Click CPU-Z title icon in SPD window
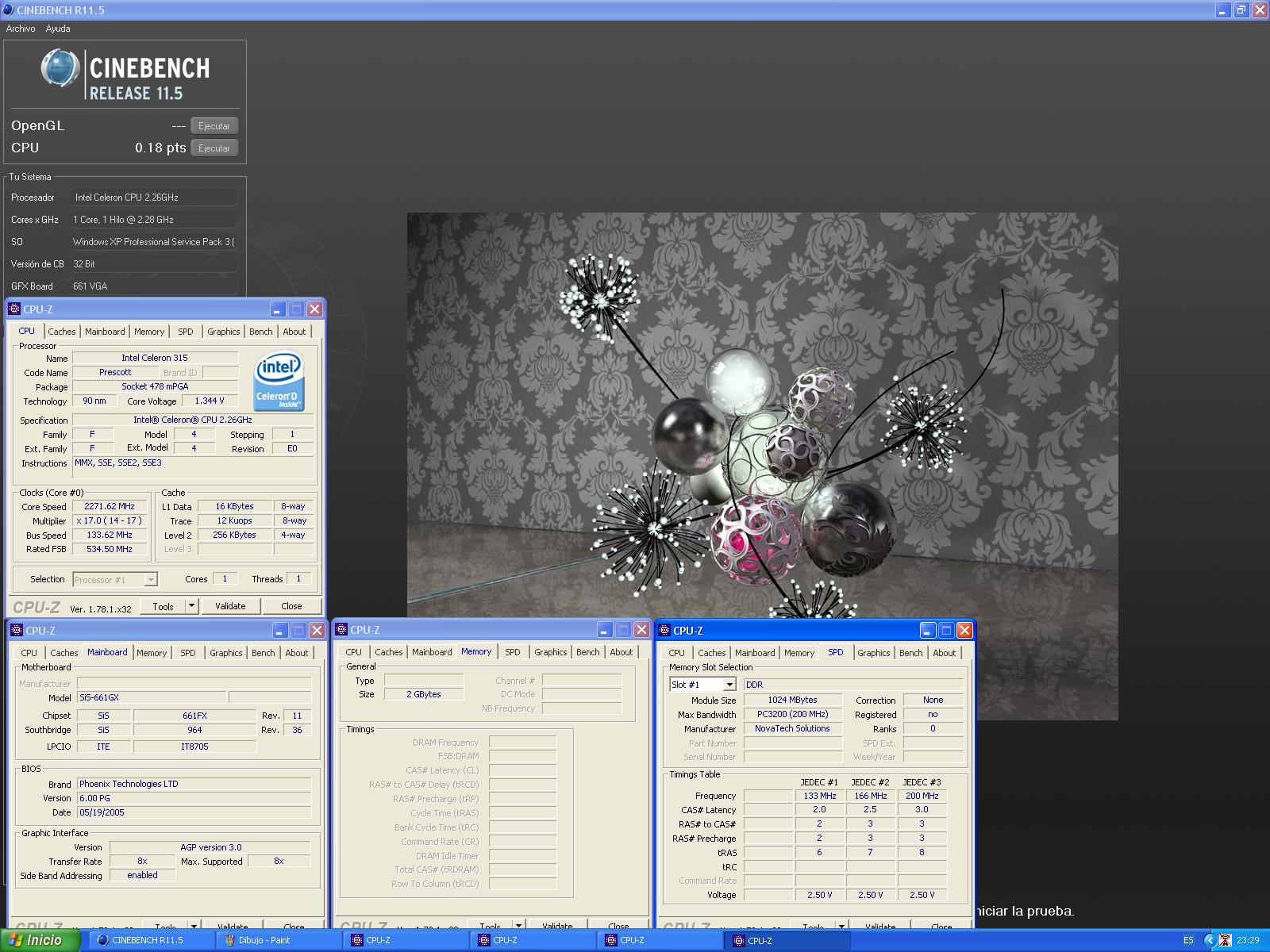This screenshot has height=952, width=1270. click(664, 631)
